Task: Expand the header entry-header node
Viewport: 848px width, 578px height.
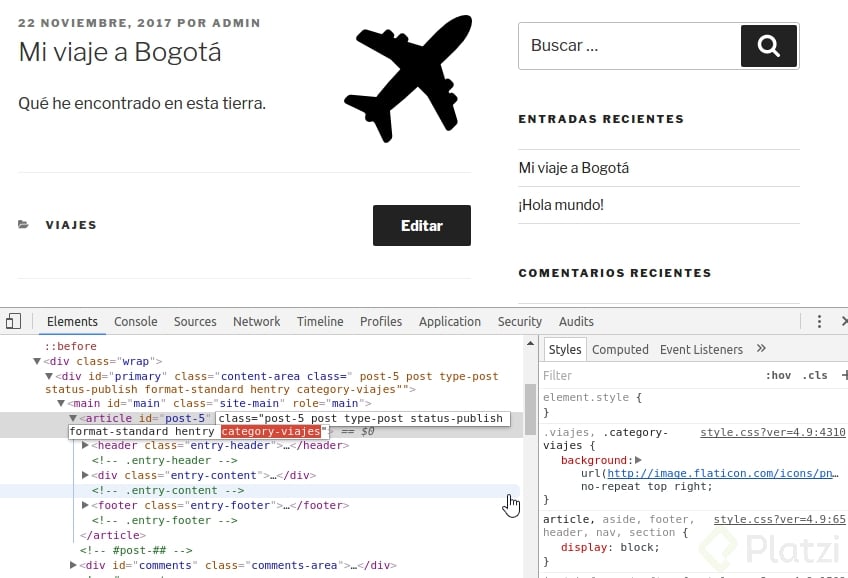Action: click(x=85, y=446)
